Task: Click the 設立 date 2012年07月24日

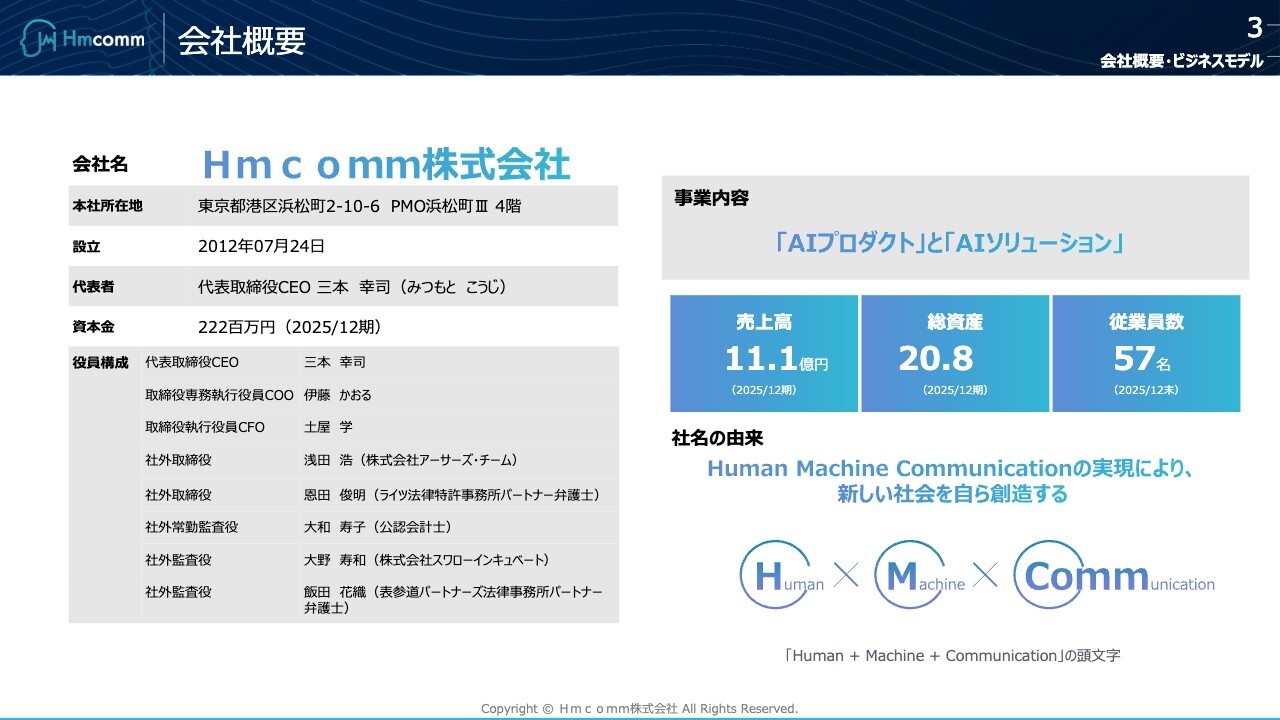Action: pyautogui.click(x=261, y=246)
